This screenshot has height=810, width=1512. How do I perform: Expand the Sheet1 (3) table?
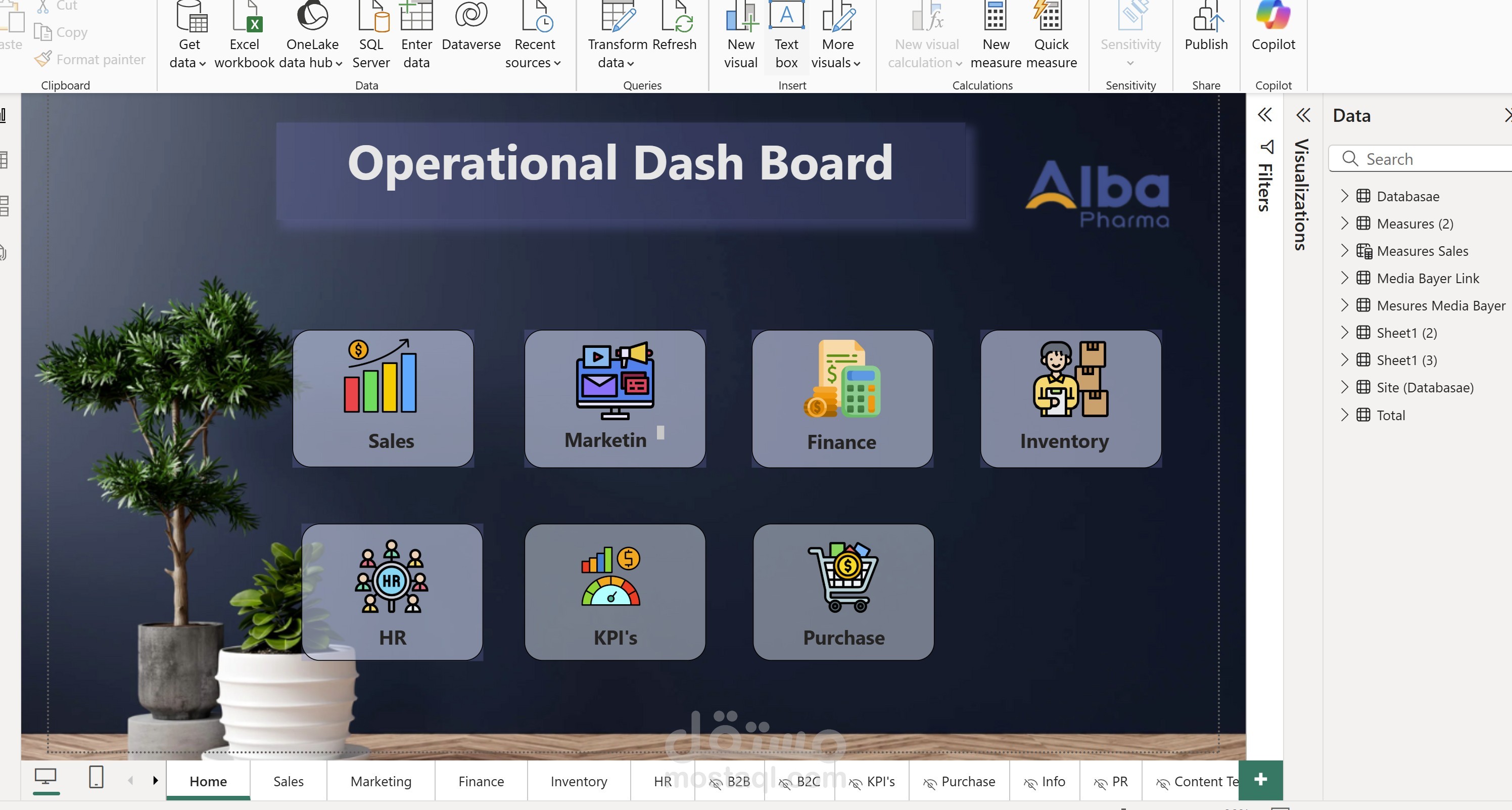[x=1345, y=359]
